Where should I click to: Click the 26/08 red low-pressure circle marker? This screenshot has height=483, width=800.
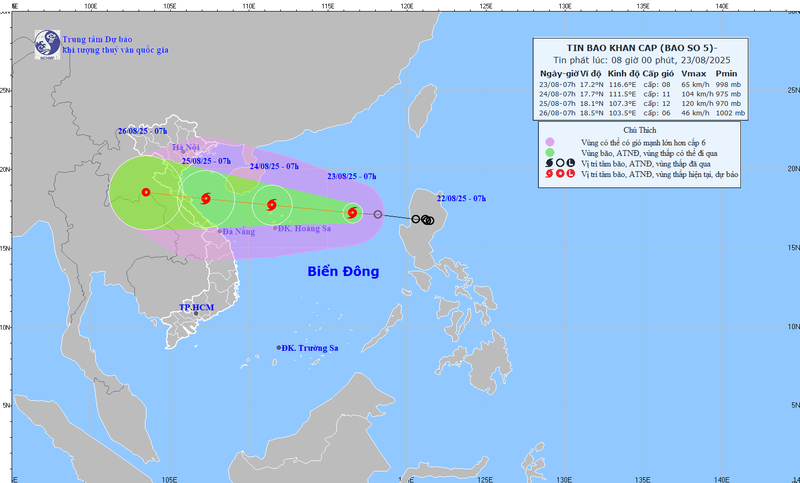point(146,192)
